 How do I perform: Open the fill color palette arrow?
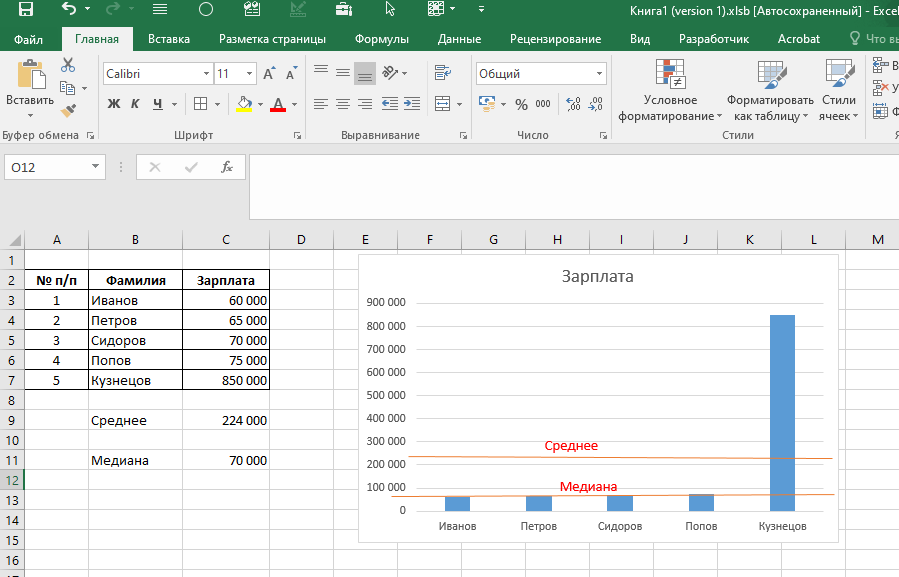point(260,104)
